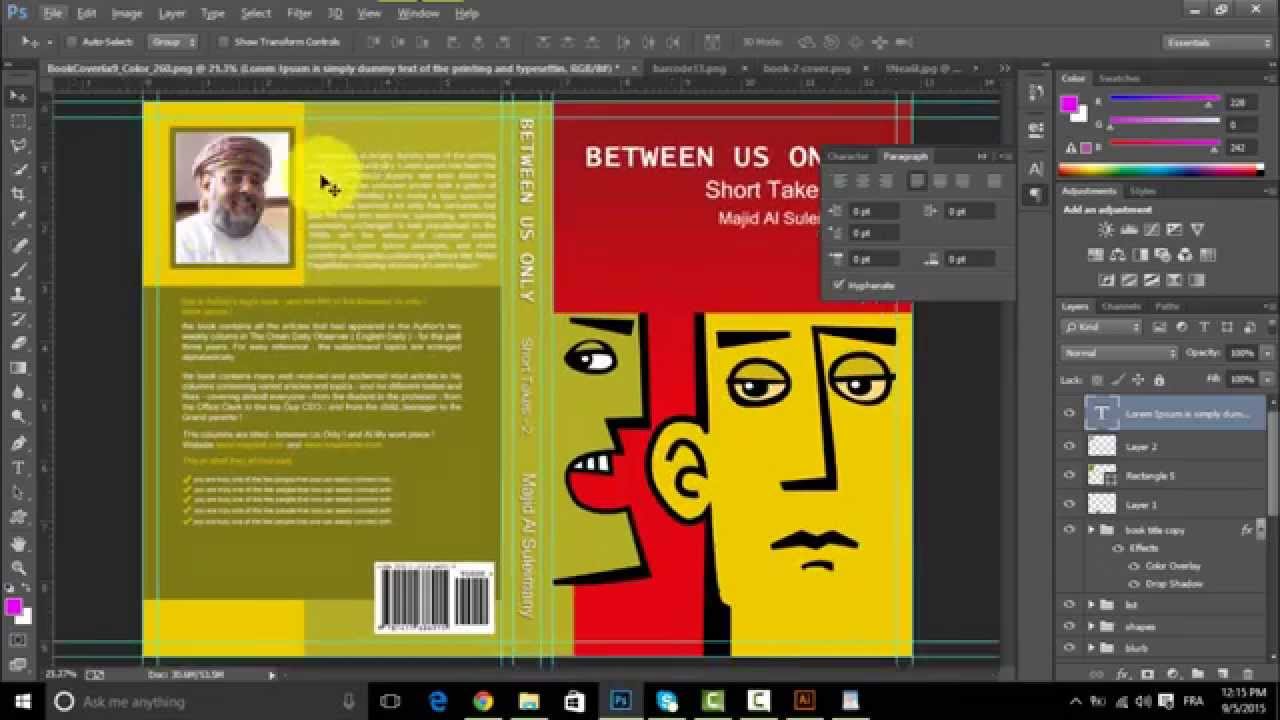Switch to the barcode13.png document tab
The image size is (1280, 720).
pos(689,68)
